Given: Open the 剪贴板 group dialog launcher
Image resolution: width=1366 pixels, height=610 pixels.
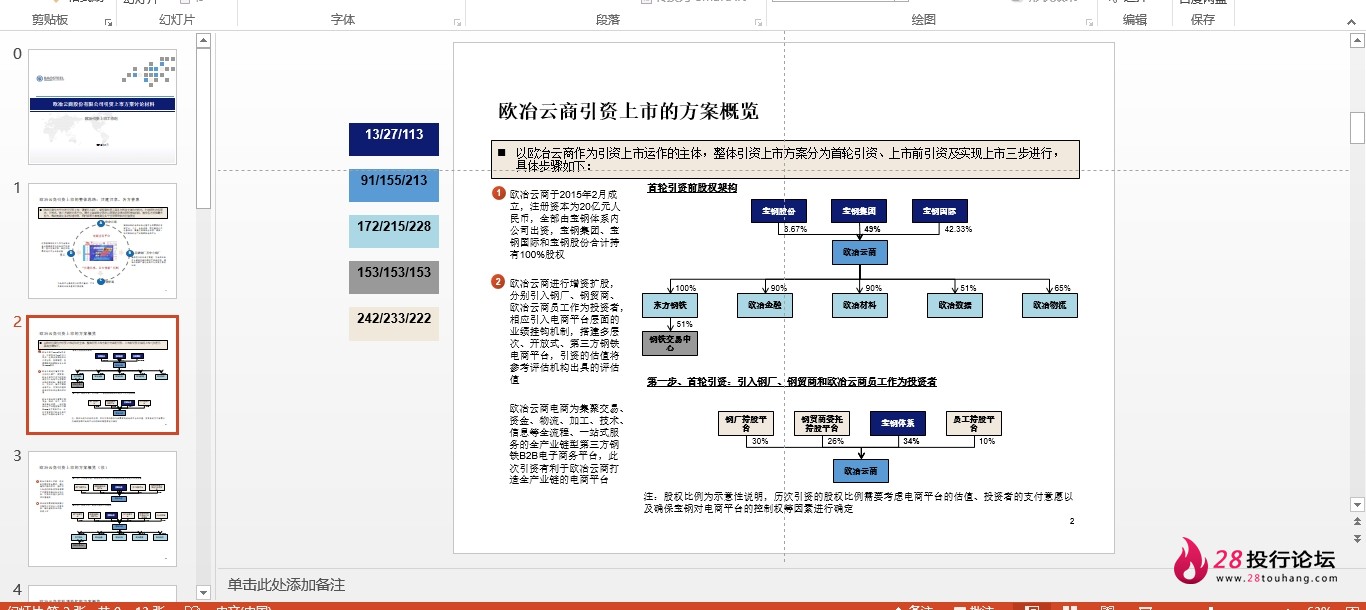Looking at the screenshot, I should coord(108,22).
